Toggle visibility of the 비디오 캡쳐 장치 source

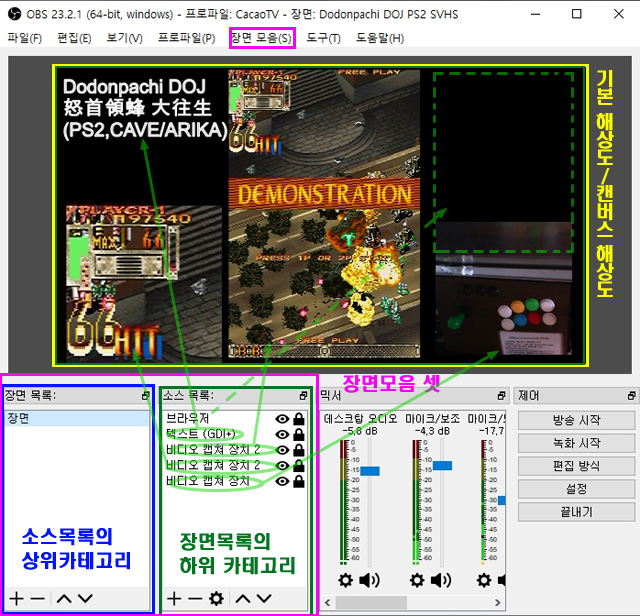[x=282, y=481]
